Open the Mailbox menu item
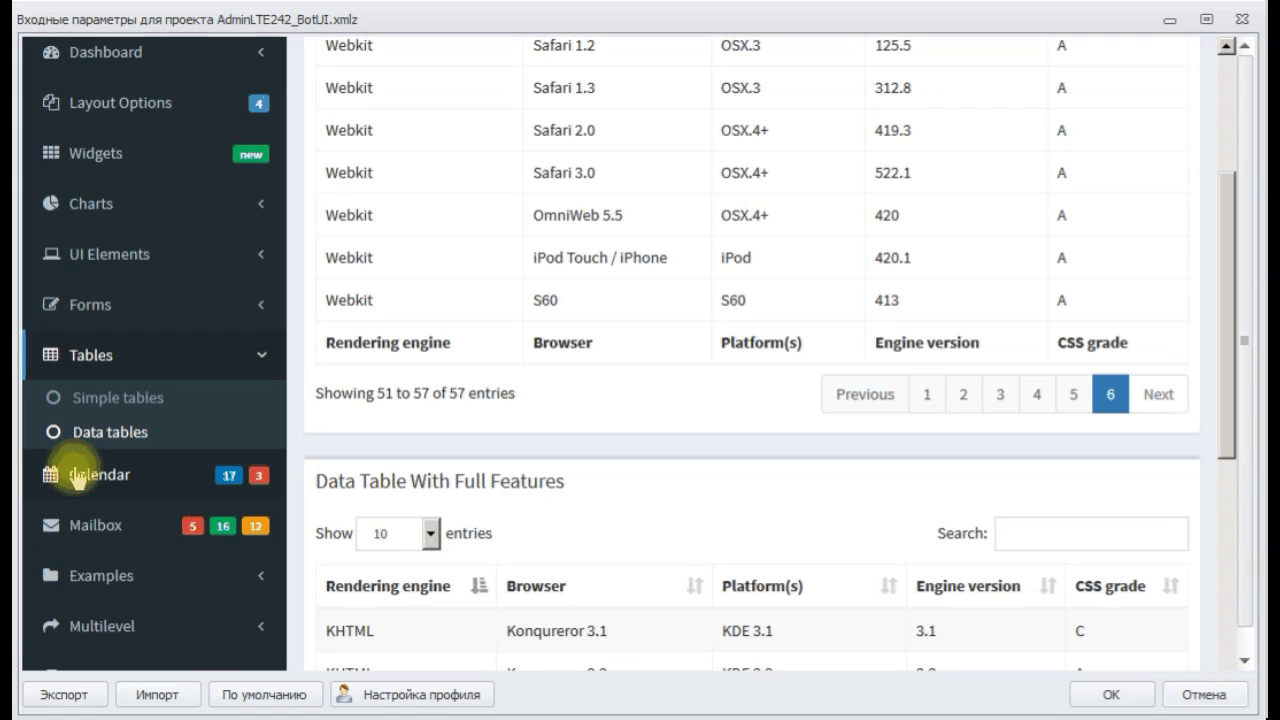 [x=155, y=525]
